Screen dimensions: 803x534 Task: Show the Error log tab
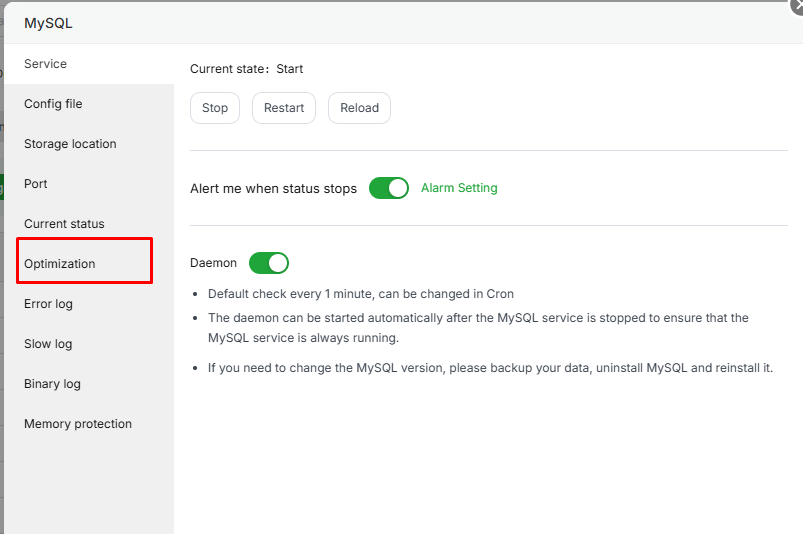(x=88, y=304)
